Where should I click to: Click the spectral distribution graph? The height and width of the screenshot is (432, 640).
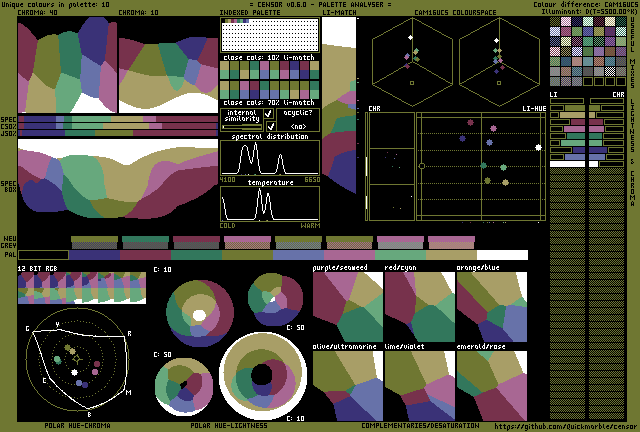[x=270, y=158]
